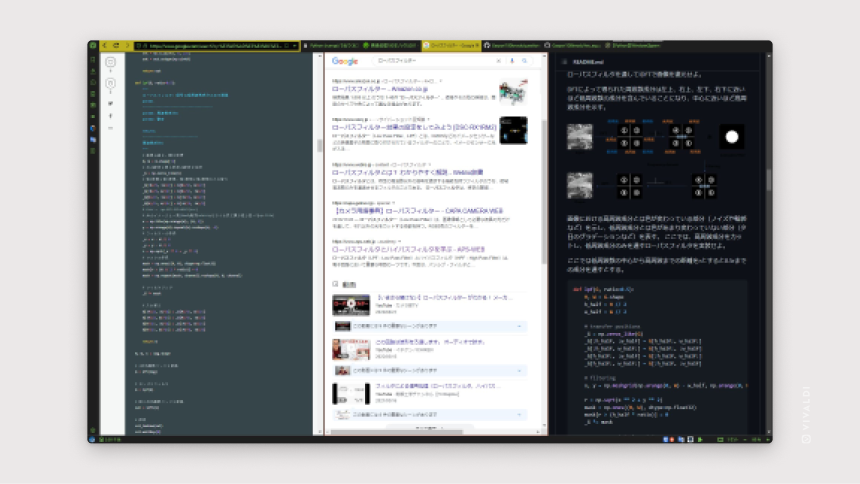Open the Vivaldi menu logo button
Image resolution: width=860 pixels, height=484 pixels.
click(x=93, y=46)
